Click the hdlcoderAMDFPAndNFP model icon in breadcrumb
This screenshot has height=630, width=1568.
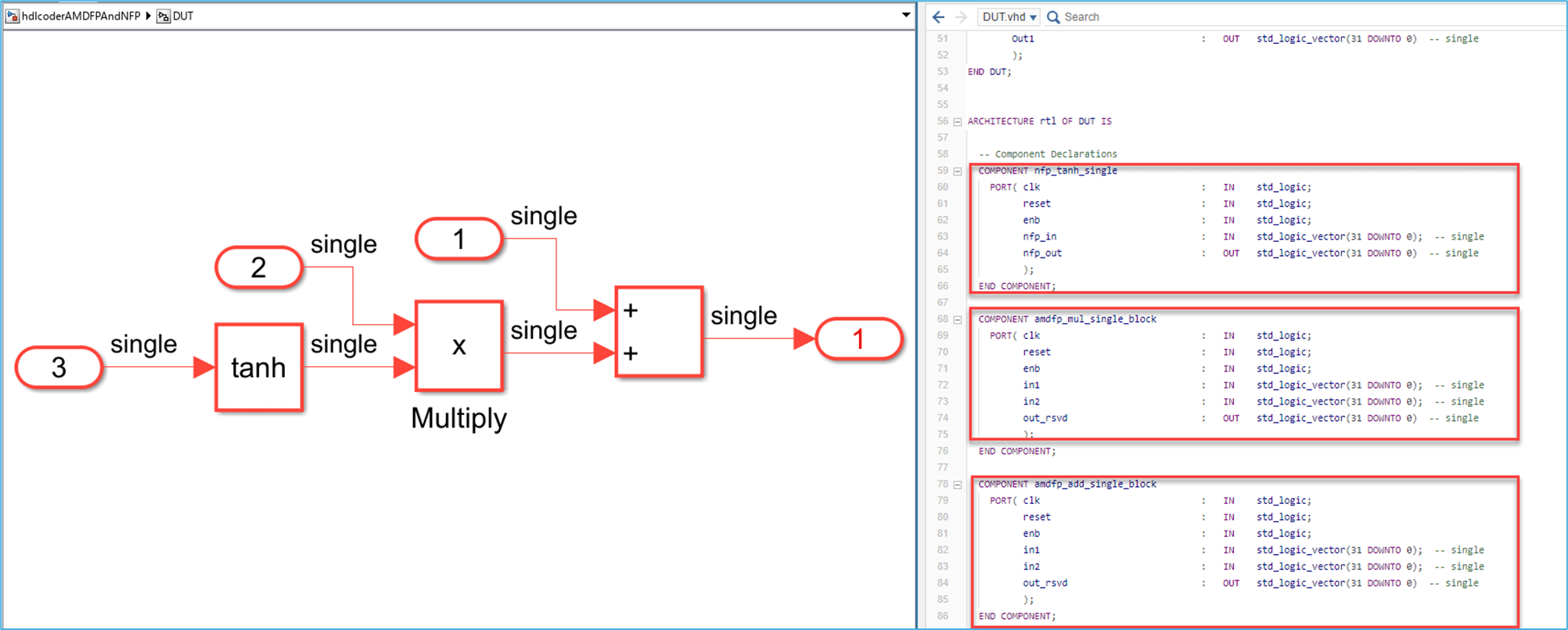click(13, 16)
